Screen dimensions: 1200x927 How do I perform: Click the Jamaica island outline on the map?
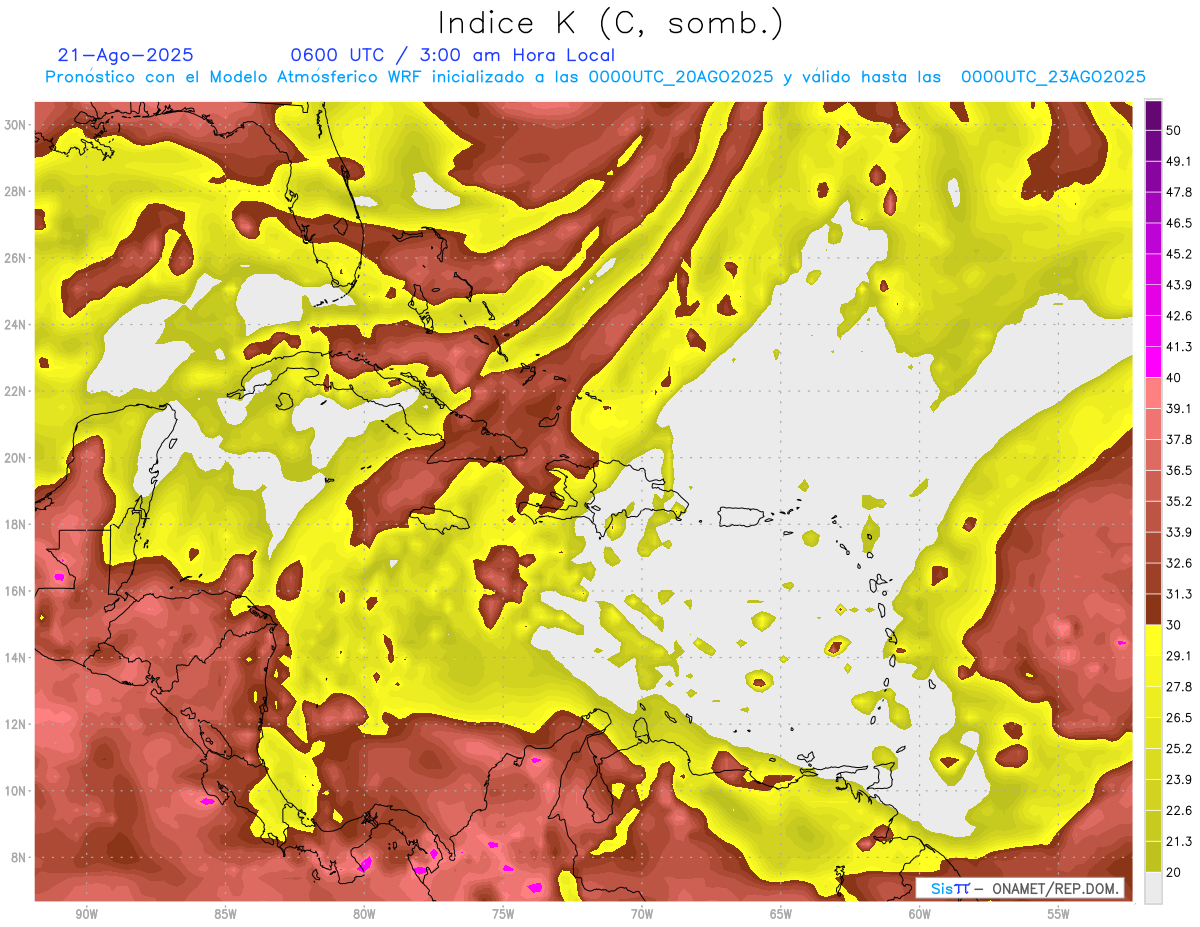pyautogui.click(x=440, y=518)
